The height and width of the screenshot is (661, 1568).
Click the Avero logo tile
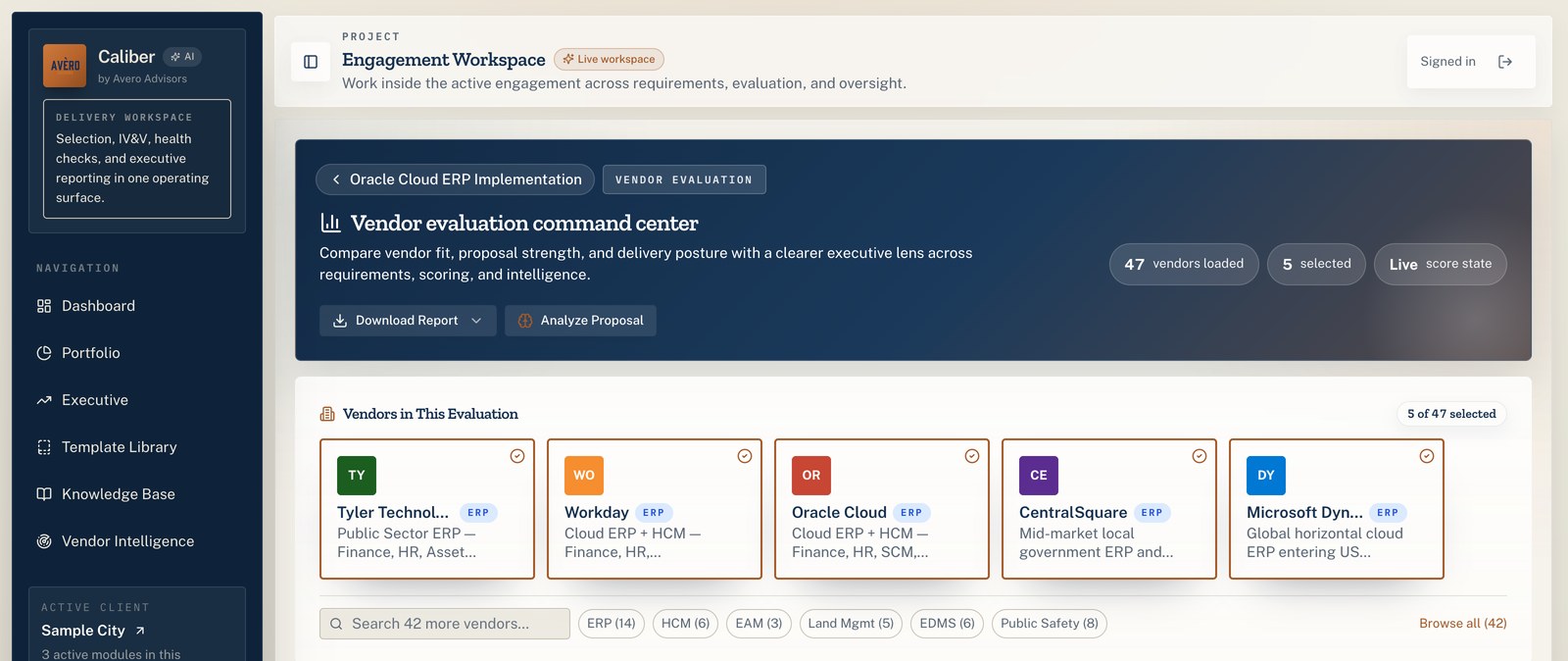(65, 66)
